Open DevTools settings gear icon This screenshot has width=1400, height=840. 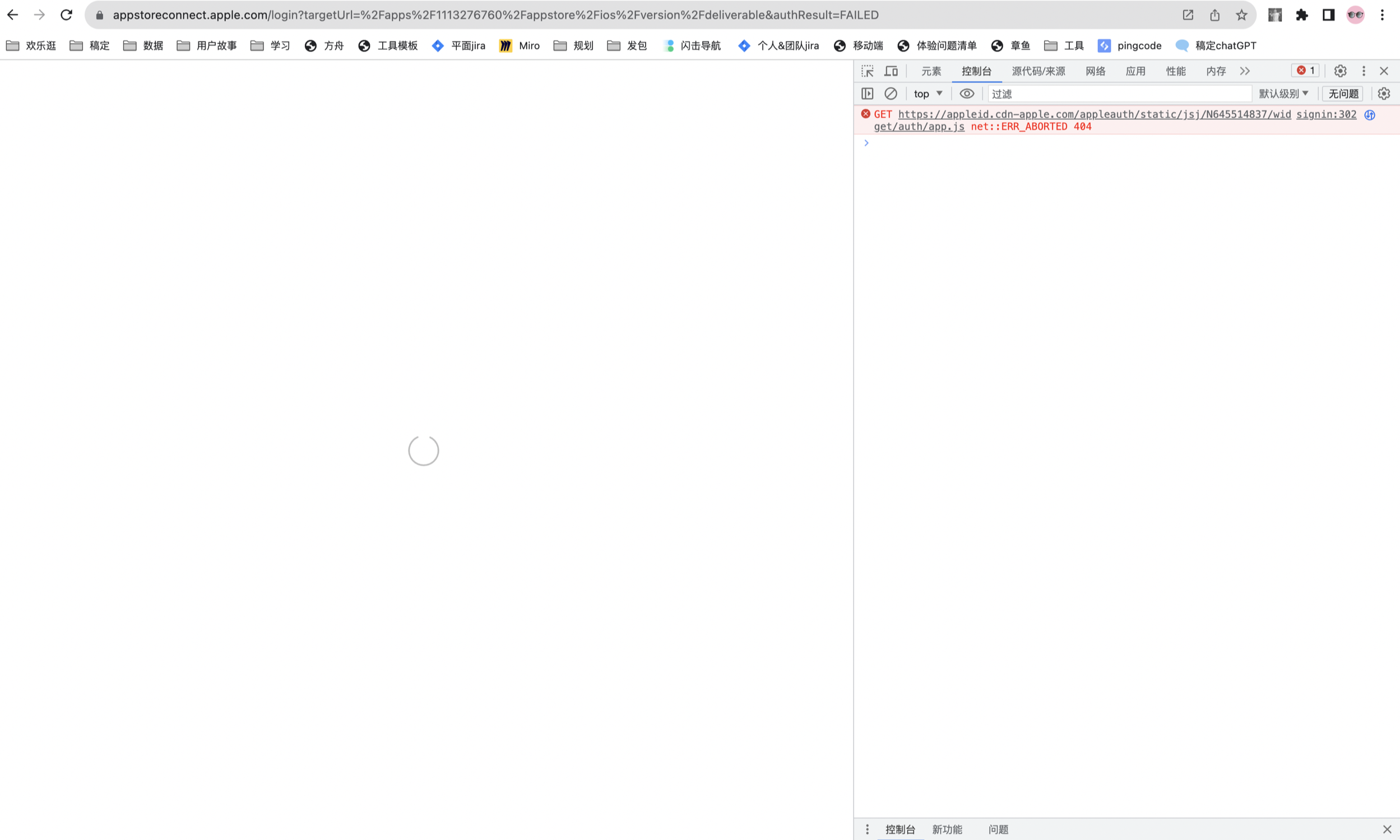pos(1339,71)
